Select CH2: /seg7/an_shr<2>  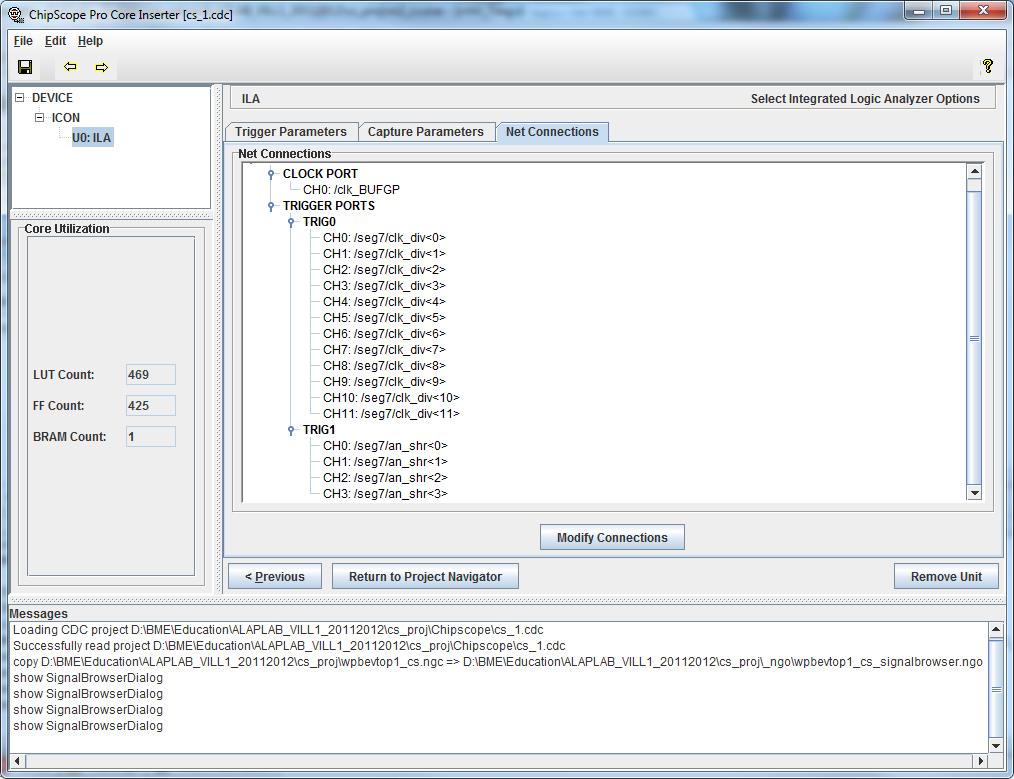(385, 478)
